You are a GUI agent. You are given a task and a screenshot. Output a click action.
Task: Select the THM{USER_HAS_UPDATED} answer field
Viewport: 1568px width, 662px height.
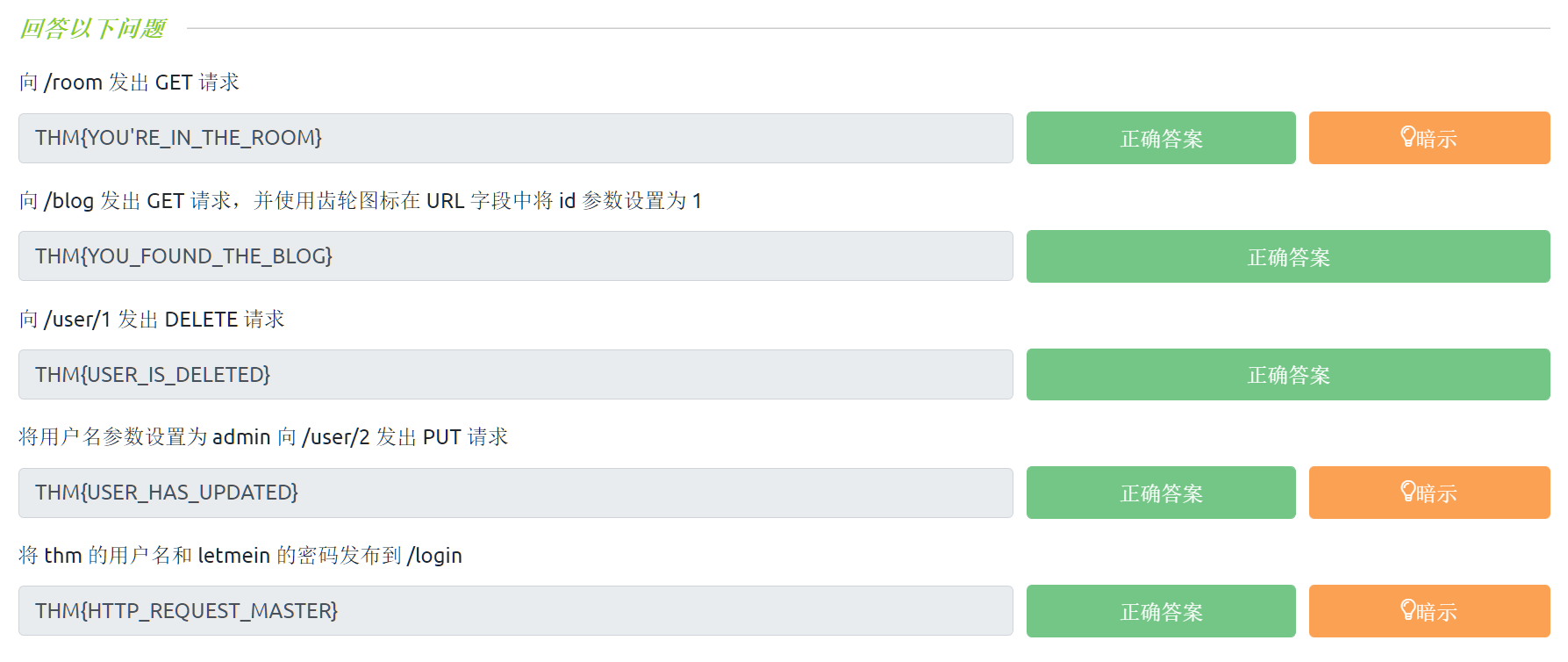[515, 493]
